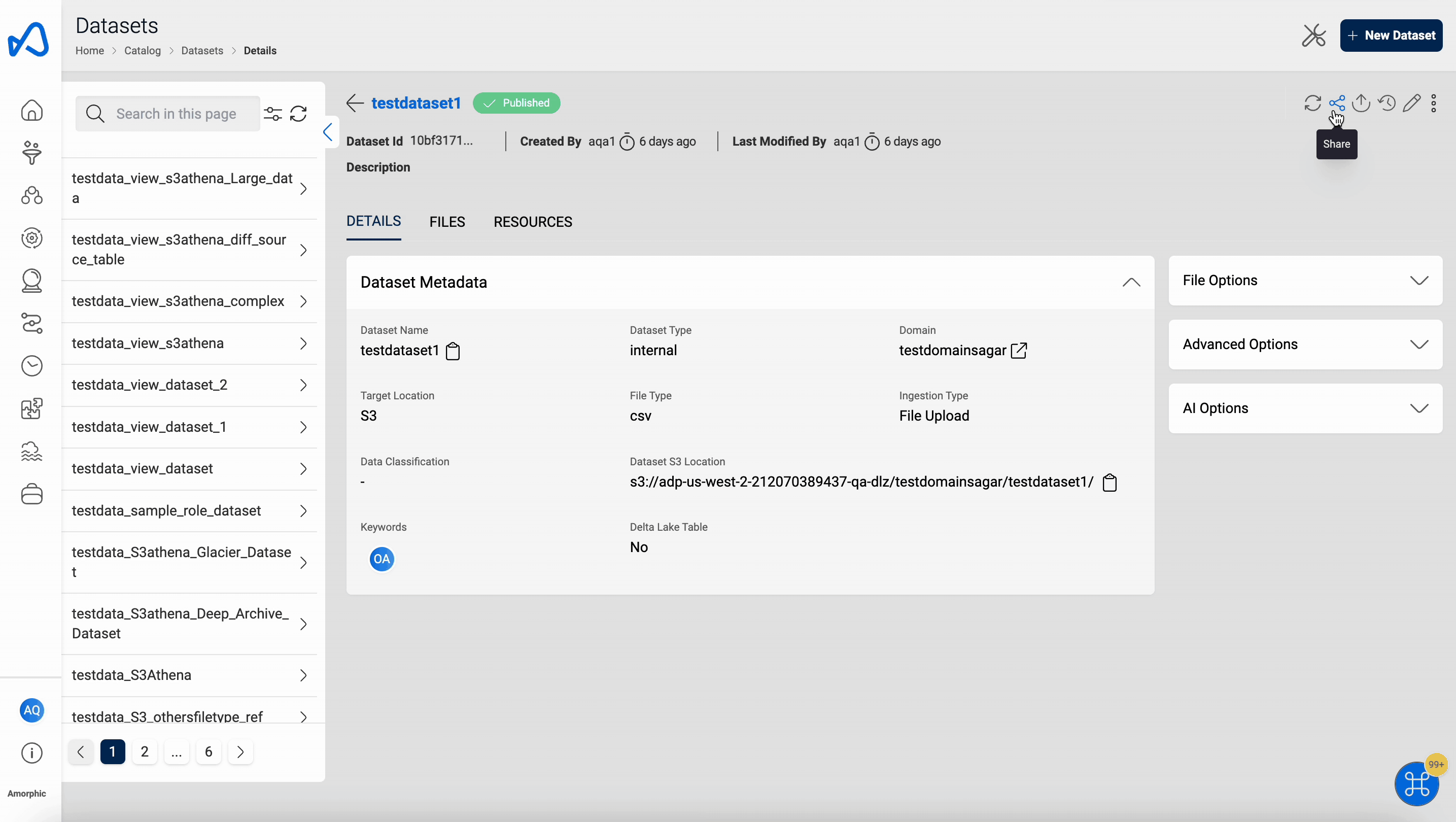Switch to the RESOURCES tab

point(533,222)
